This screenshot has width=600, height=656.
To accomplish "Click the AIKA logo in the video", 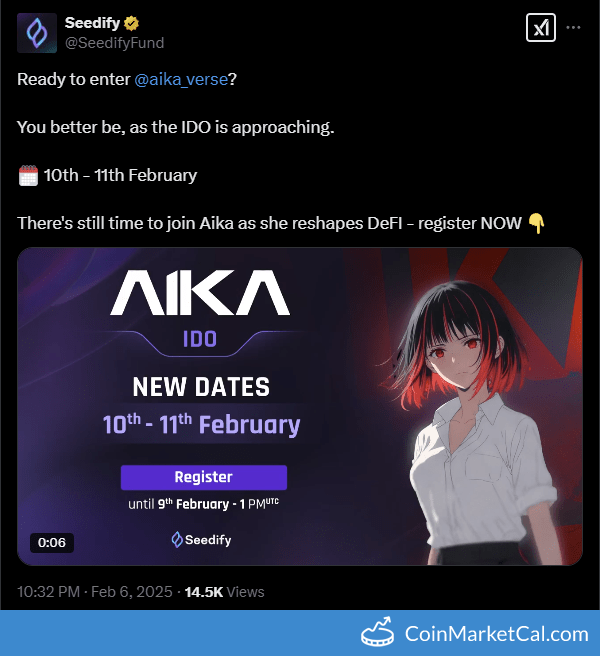I will [x=200, y=292].
